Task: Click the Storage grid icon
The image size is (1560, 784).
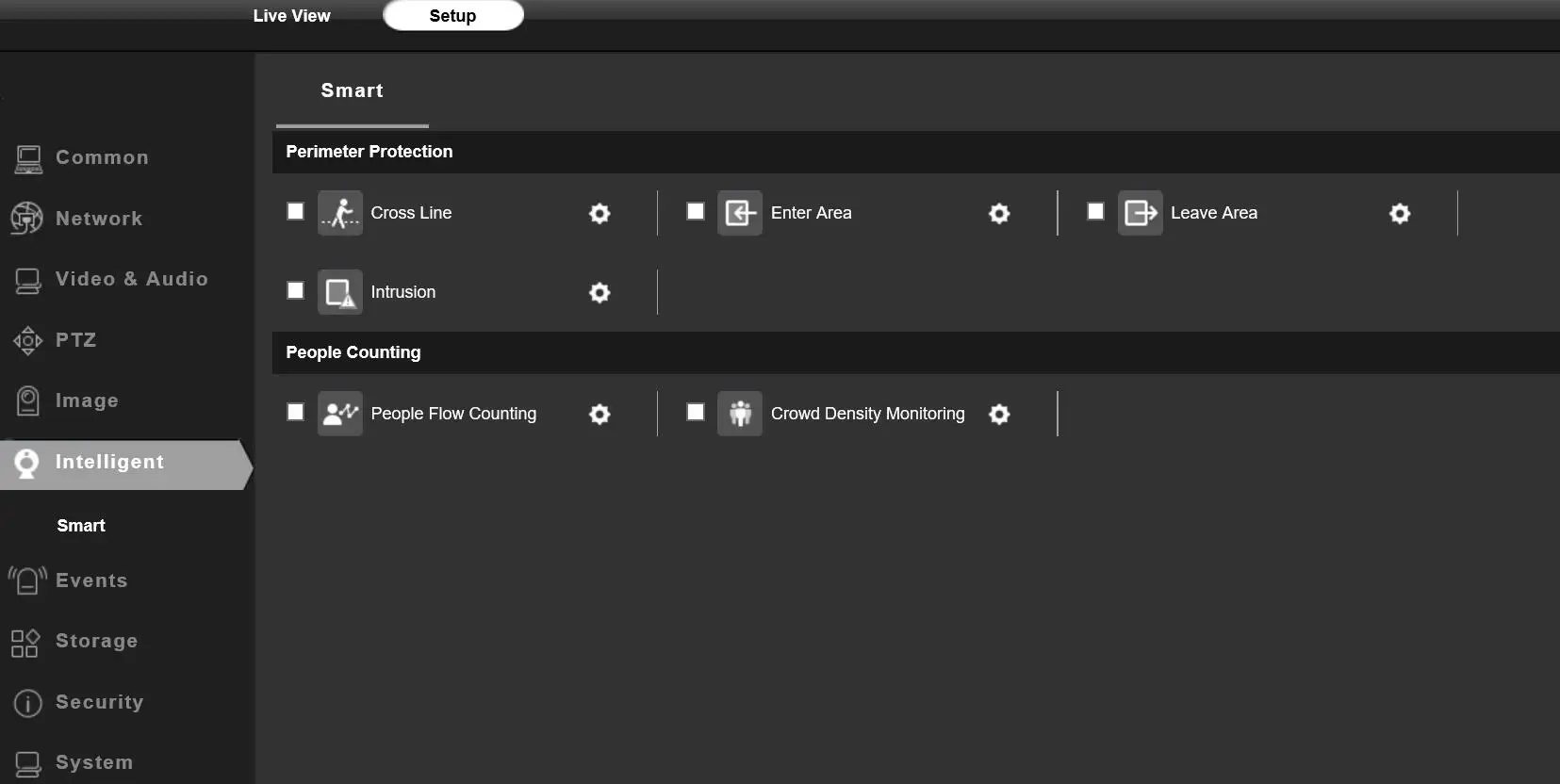Action: (25, 643)
